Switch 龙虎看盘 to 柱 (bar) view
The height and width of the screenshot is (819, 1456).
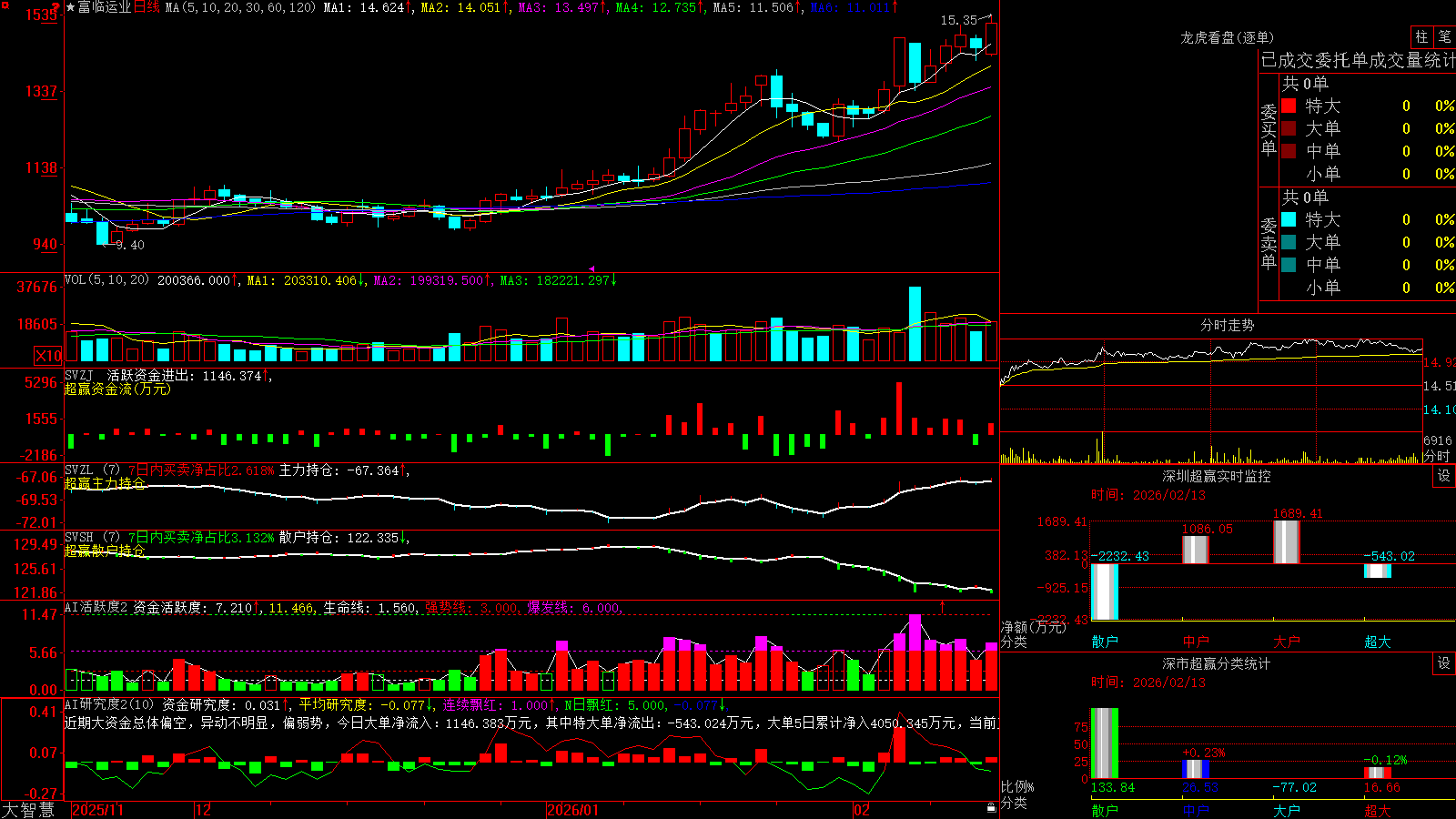pyautogui.click(x=1421, y=37)
